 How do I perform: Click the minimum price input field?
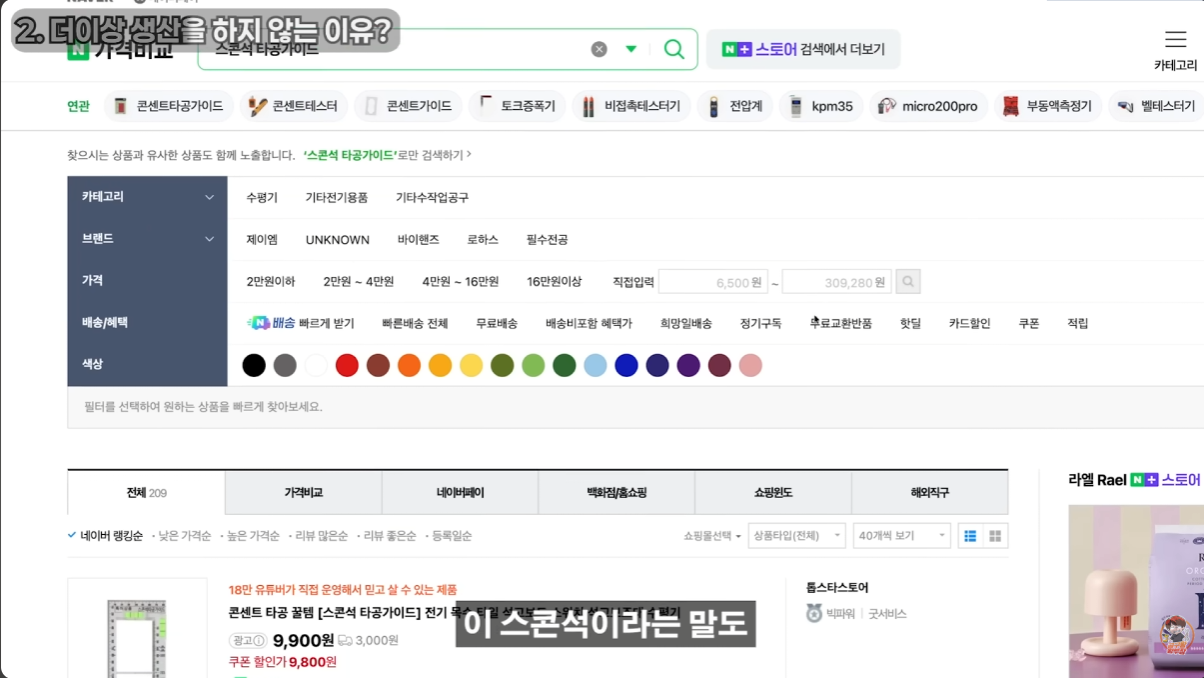(720, 281)
